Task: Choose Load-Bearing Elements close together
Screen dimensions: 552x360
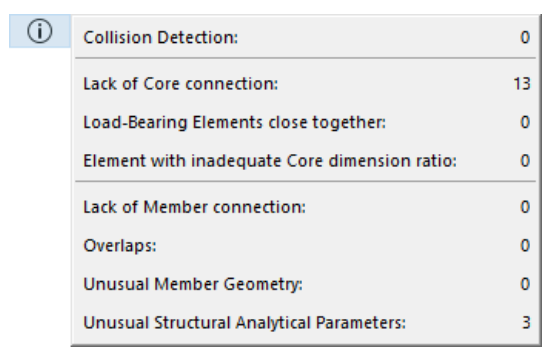Action: pyautogui.click(x=306, y=122)
